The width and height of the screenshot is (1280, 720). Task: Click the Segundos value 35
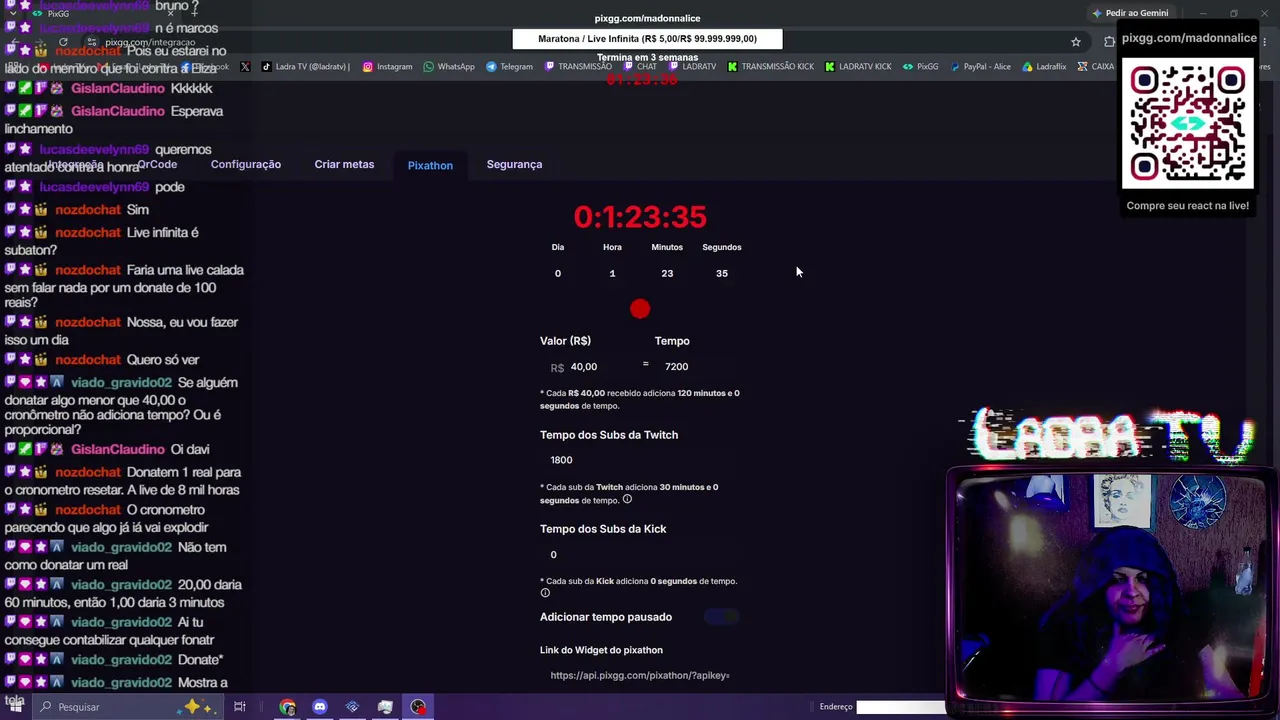(x=722, y=273)
